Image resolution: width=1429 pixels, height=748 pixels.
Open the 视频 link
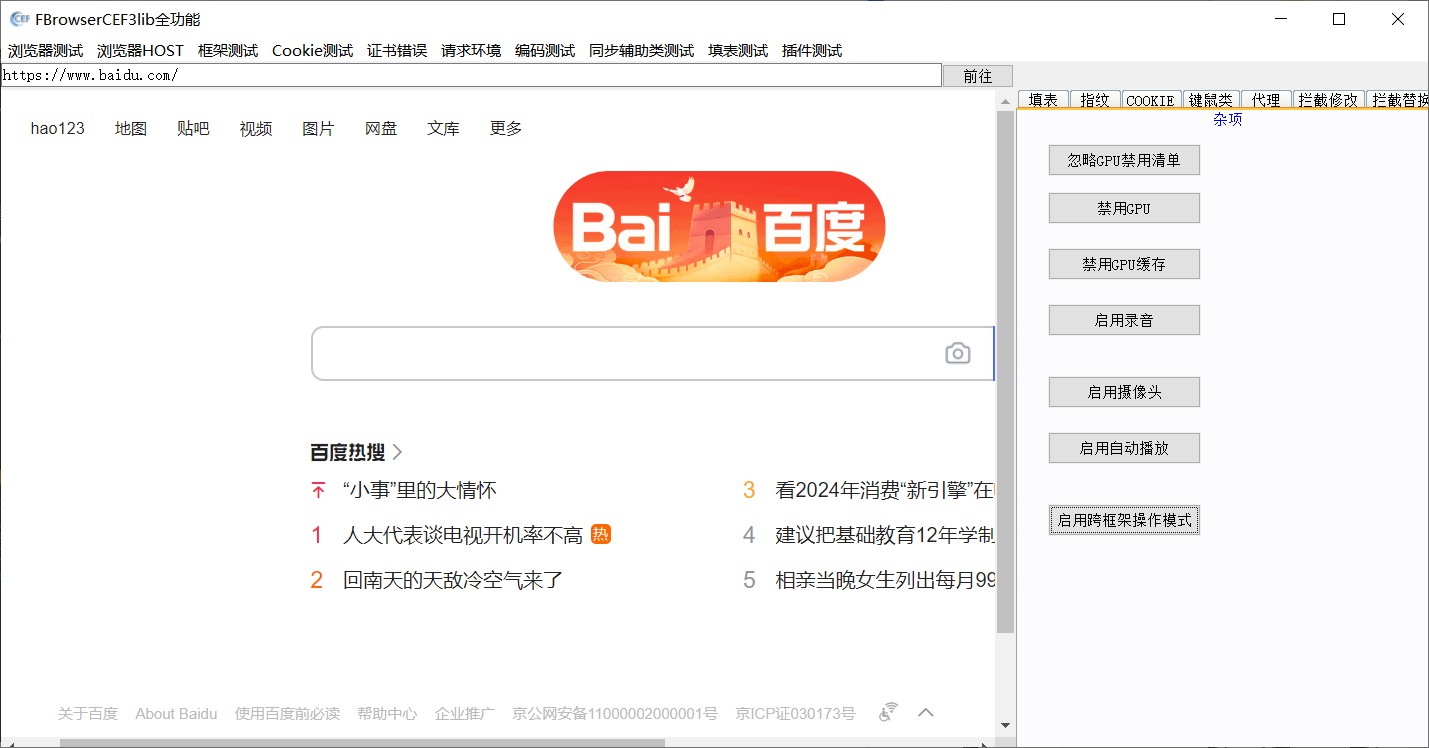click(x=256, y=128)
